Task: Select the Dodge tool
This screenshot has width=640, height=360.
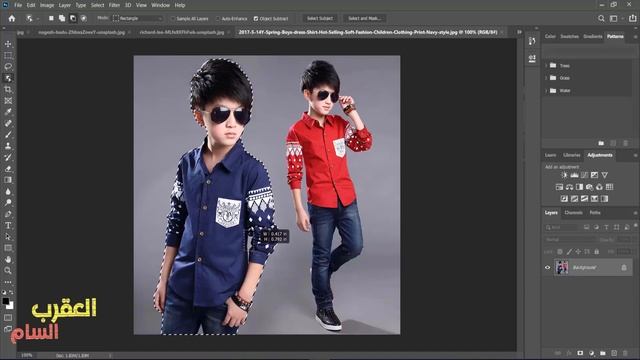Action: (8, 202)
